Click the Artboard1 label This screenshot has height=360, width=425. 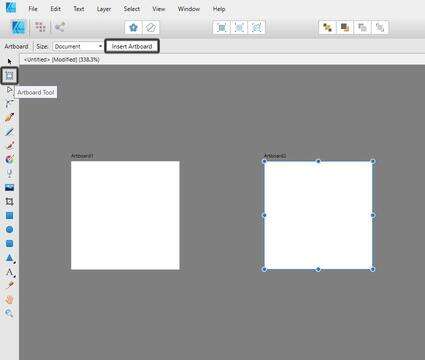tap(82, 156)
